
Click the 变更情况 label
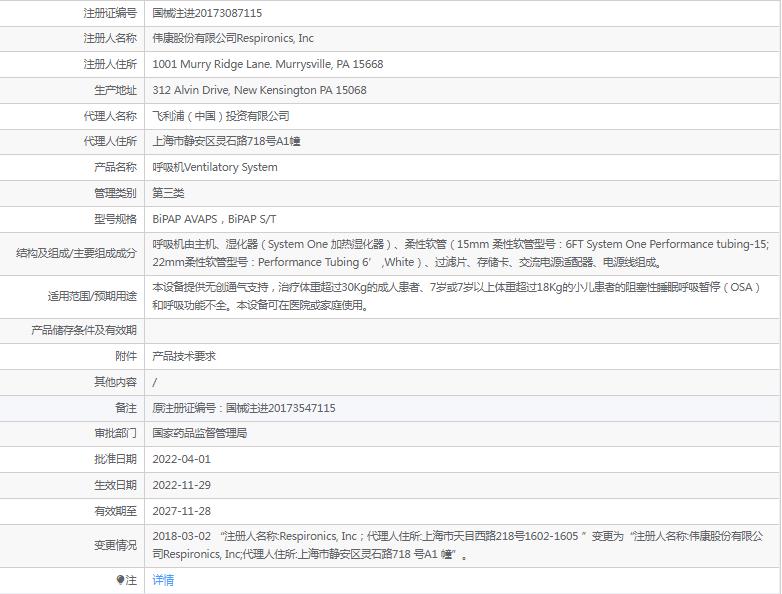click(x=115, y=545)
